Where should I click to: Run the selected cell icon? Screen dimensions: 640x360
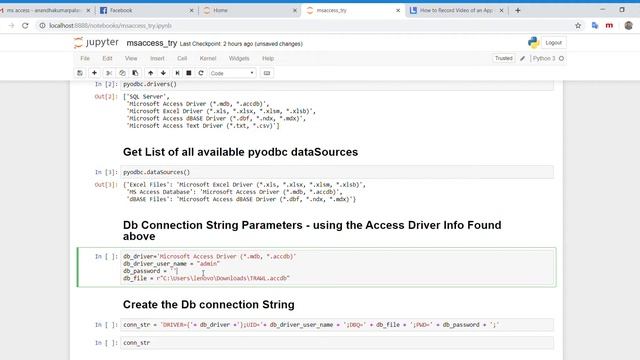(177, 73)
